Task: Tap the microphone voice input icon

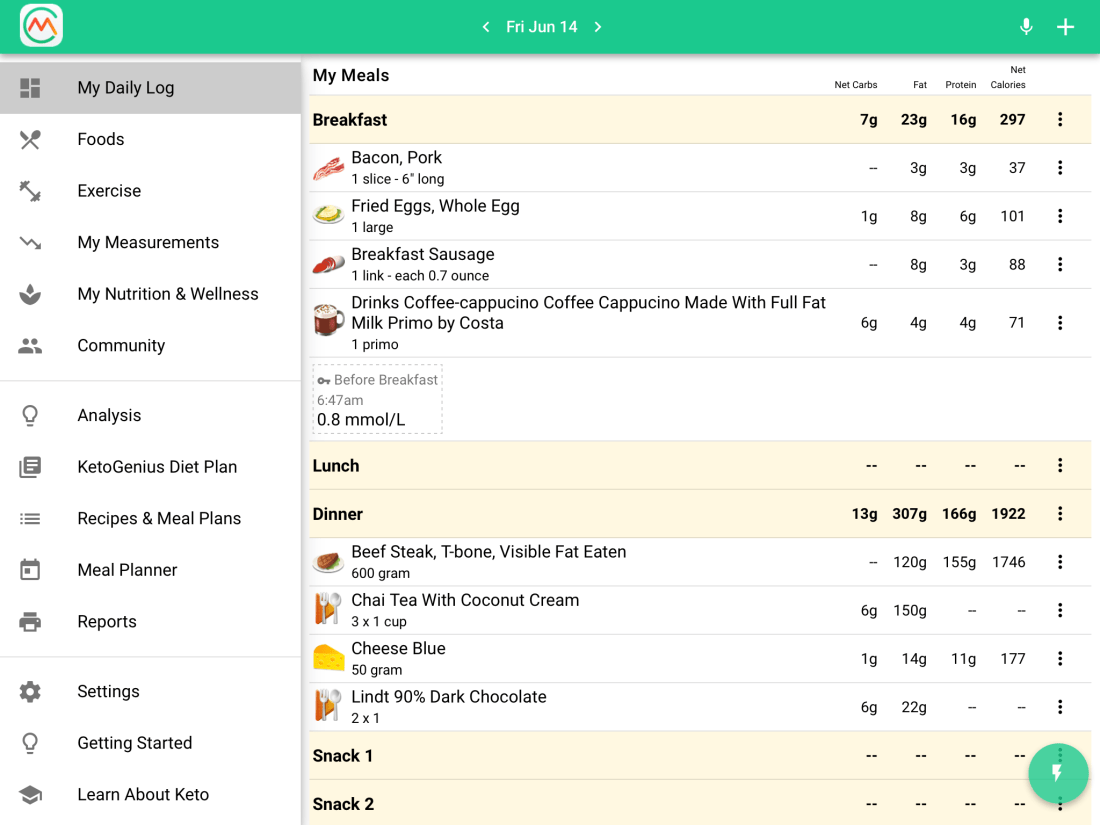Action: 1026,27
